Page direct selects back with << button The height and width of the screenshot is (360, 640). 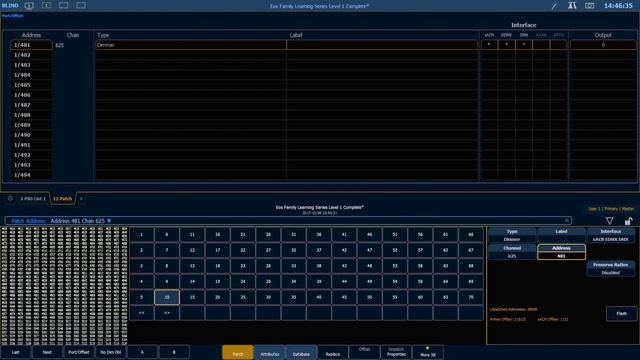(x=142, y=313)
